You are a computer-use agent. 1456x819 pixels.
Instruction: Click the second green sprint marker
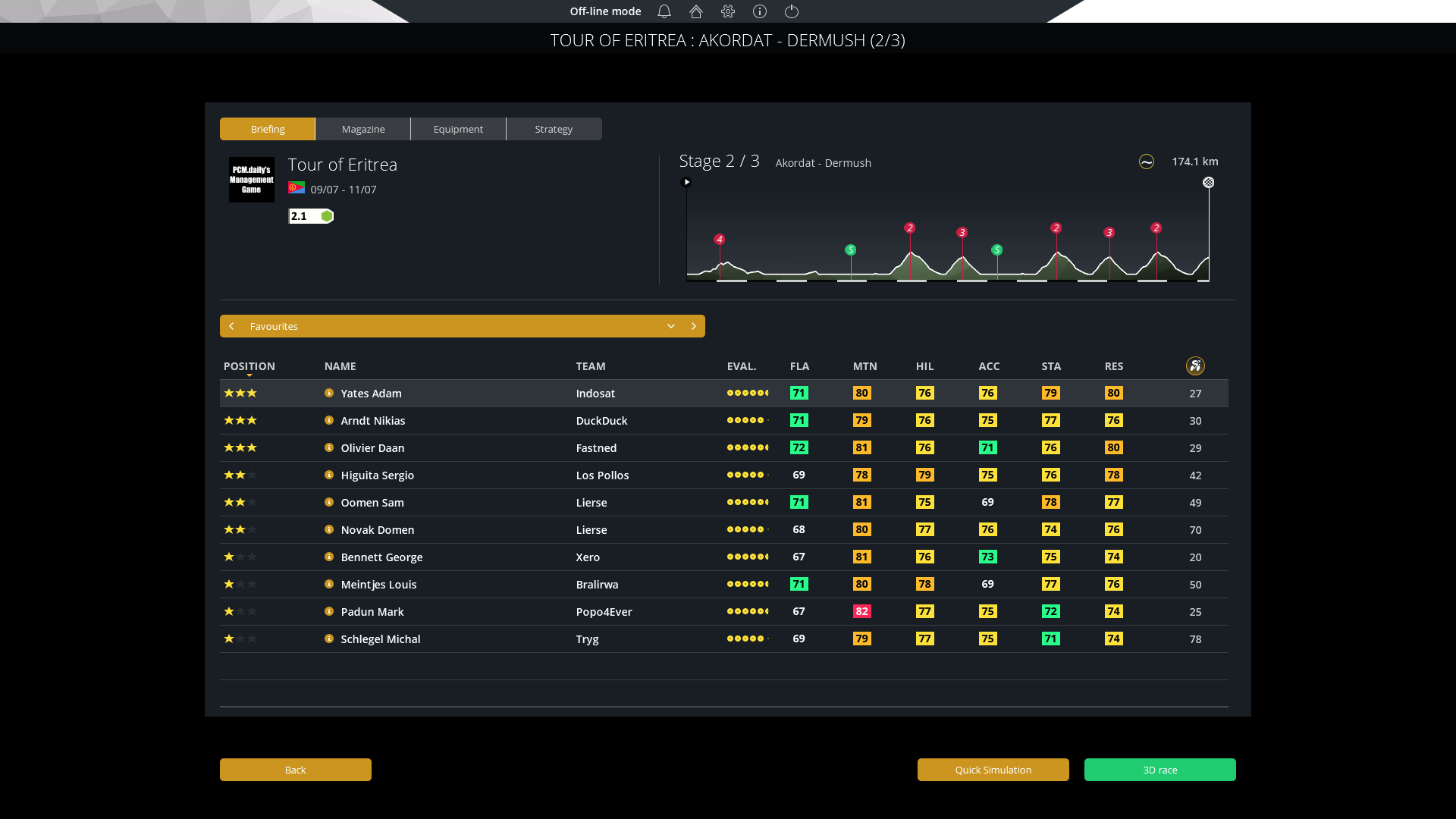(997, 249)
